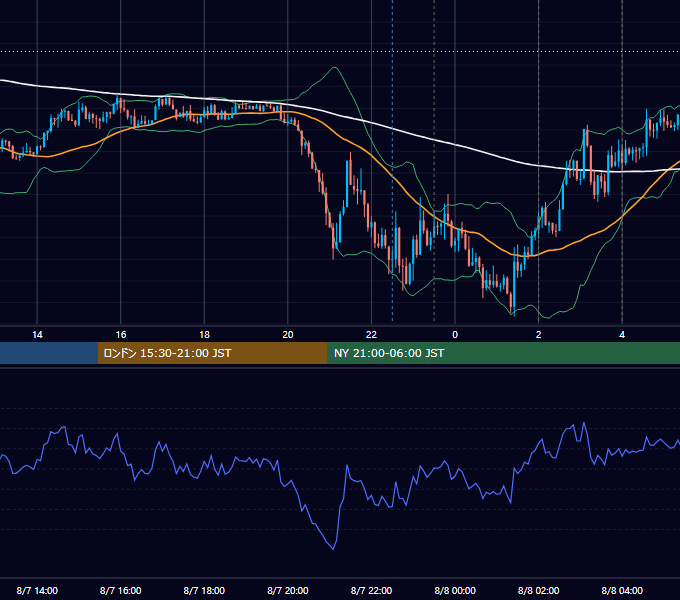
Task: Select the 4 hour axis label
Action: coord(622,335)
